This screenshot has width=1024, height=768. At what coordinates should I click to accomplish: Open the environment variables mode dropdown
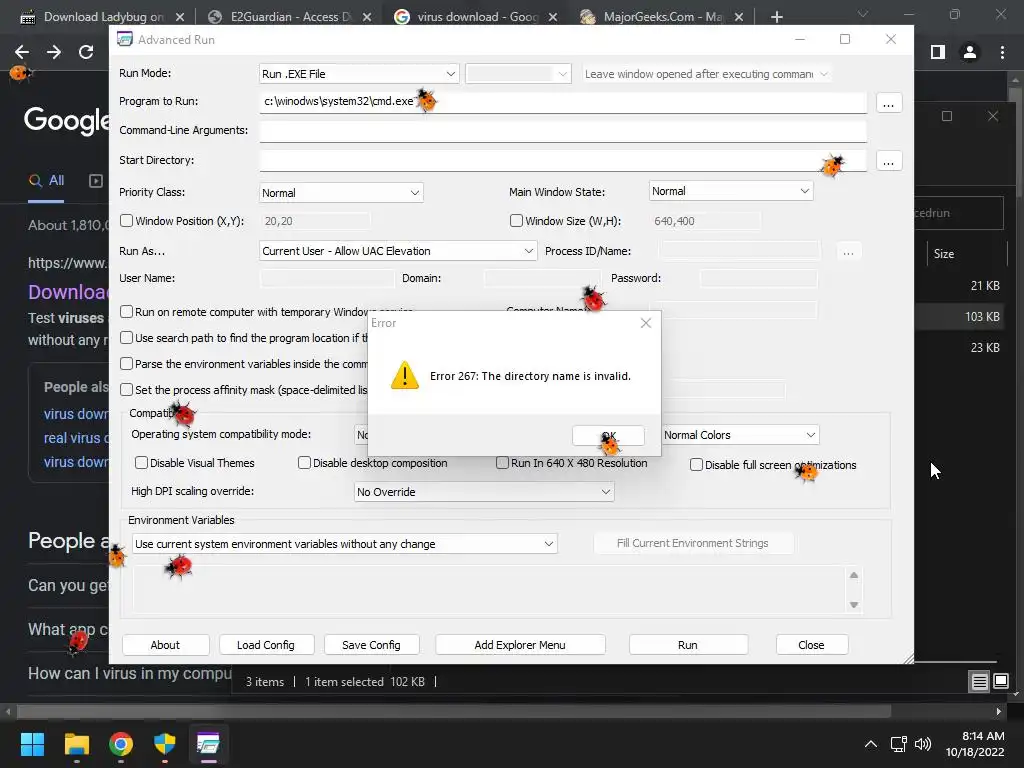(x=345, y=544)
